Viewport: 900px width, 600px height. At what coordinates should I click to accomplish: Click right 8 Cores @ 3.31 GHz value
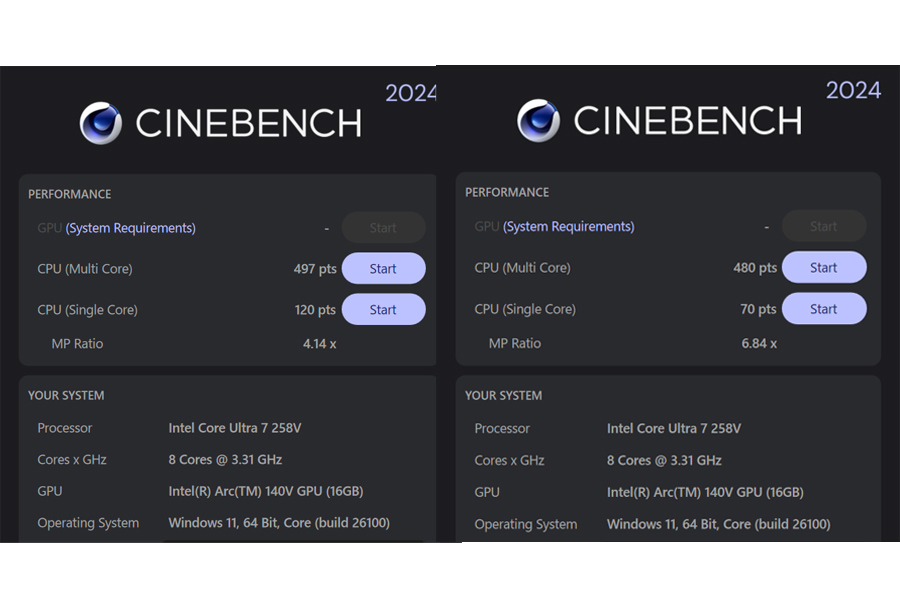664,460
